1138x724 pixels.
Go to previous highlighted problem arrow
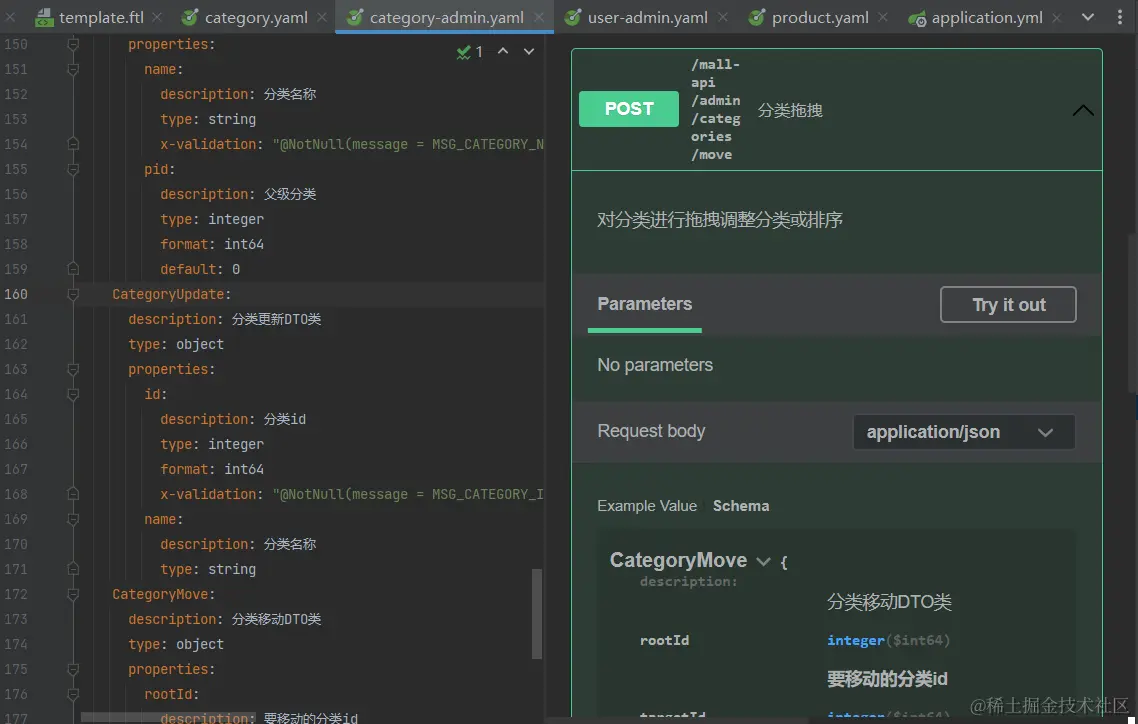[x=503, y=51]
